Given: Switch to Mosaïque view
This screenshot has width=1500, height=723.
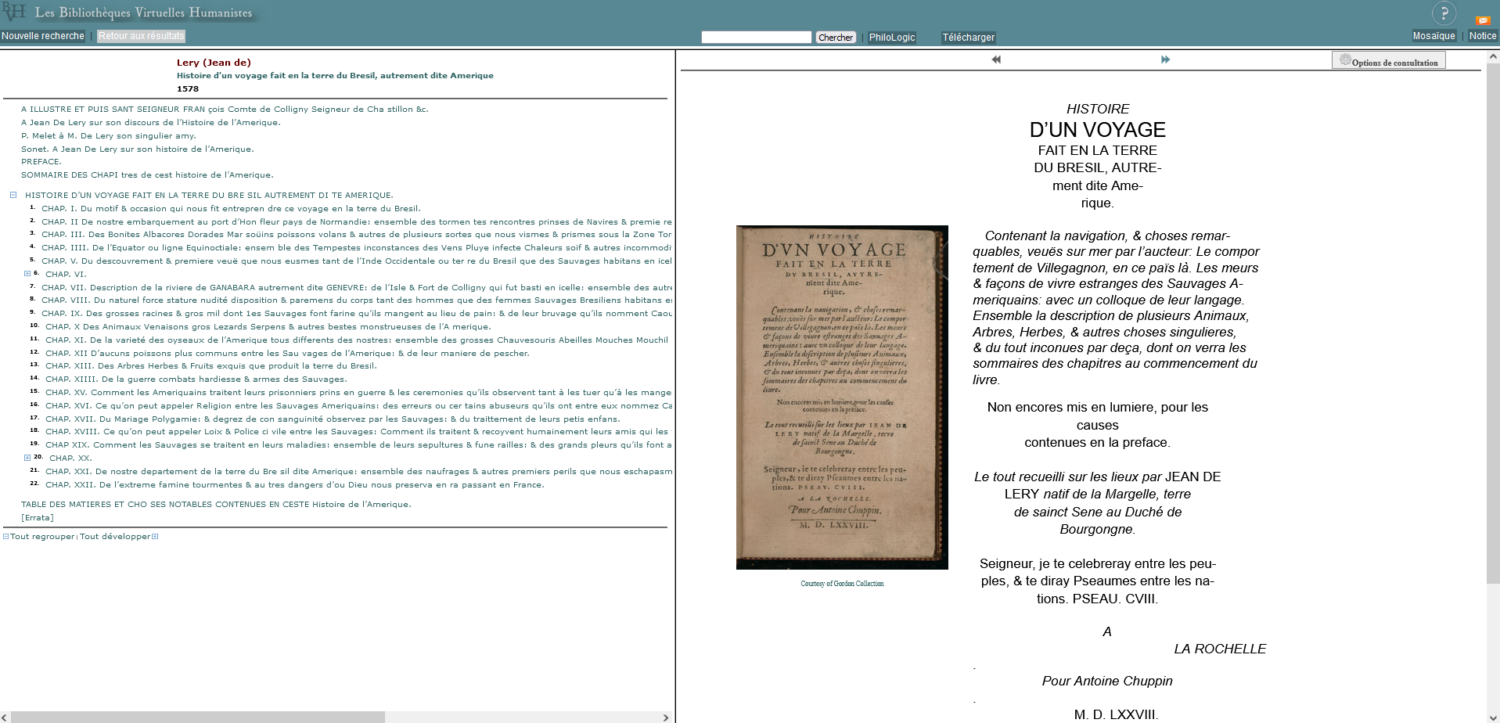Looking at the screenshot, I should click(1434, 36).
